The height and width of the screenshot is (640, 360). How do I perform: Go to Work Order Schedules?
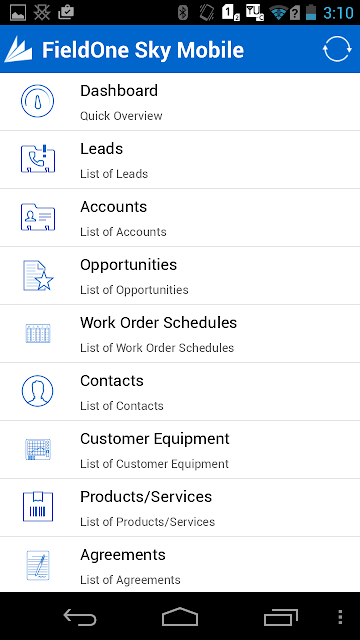[180, 333]
